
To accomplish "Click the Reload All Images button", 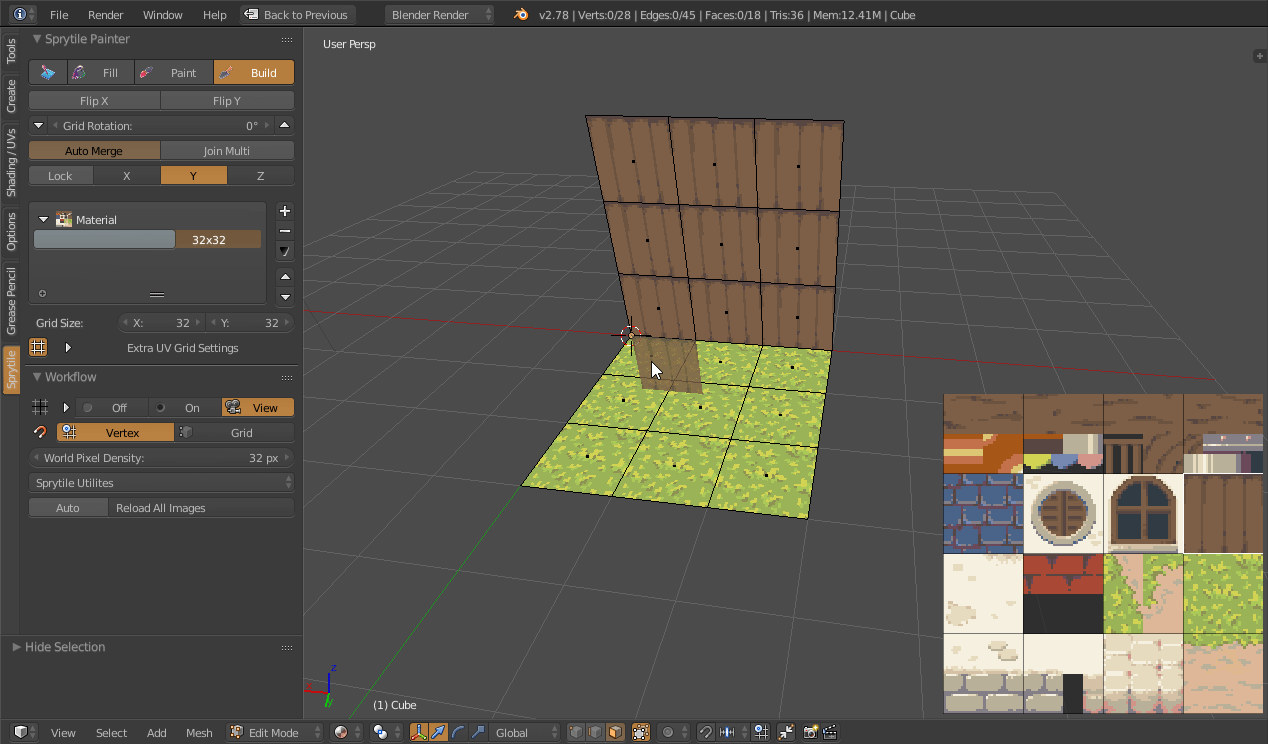I will pyautogui.click(x=161, y=507).
